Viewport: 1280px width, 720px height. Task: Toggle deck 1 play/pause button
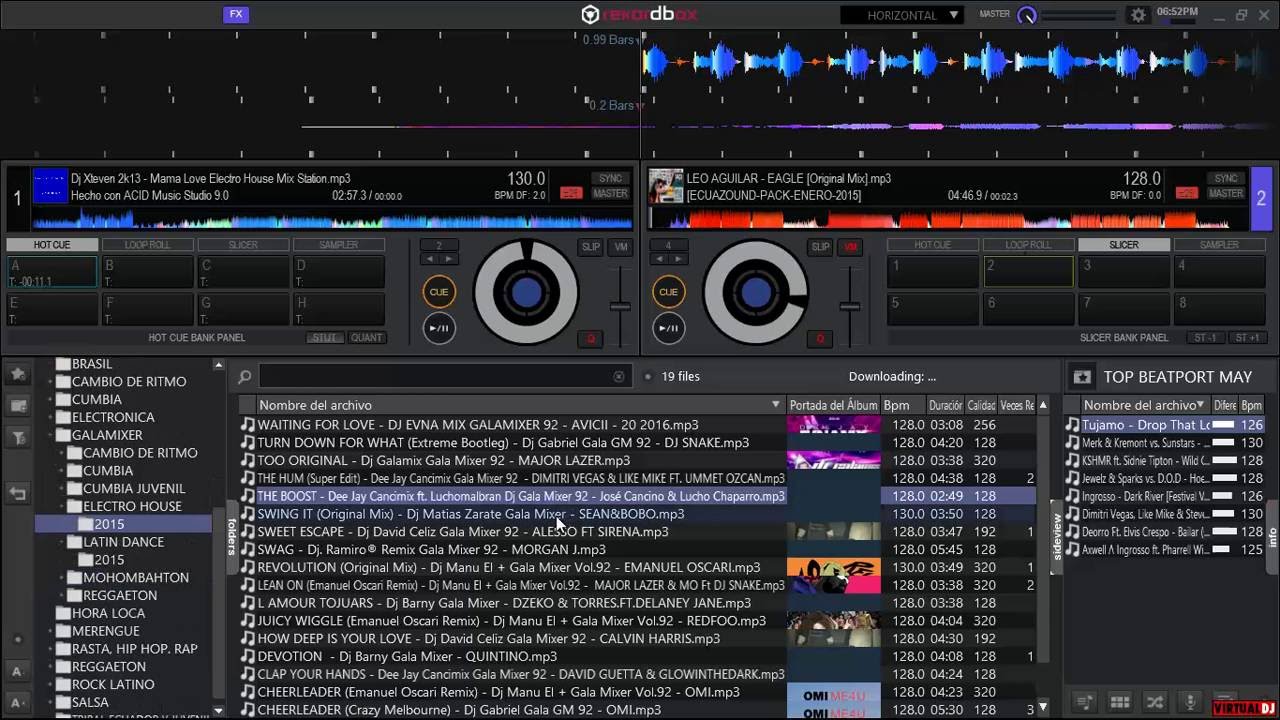[x=439, y=328]
